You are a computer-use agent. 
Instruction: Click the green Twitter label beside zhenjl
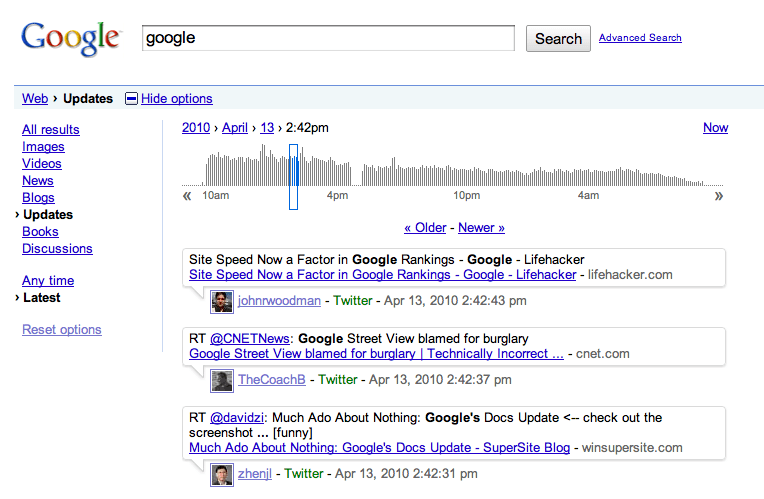tap(304, 474)
